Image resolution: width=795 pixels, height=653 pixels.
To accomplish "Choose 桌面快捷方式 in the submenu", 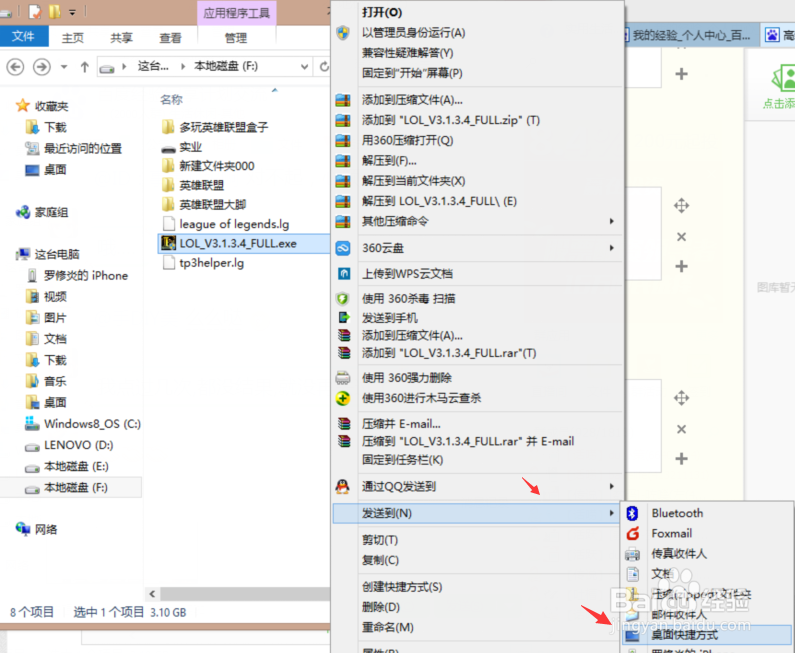I will coord(708,635).
